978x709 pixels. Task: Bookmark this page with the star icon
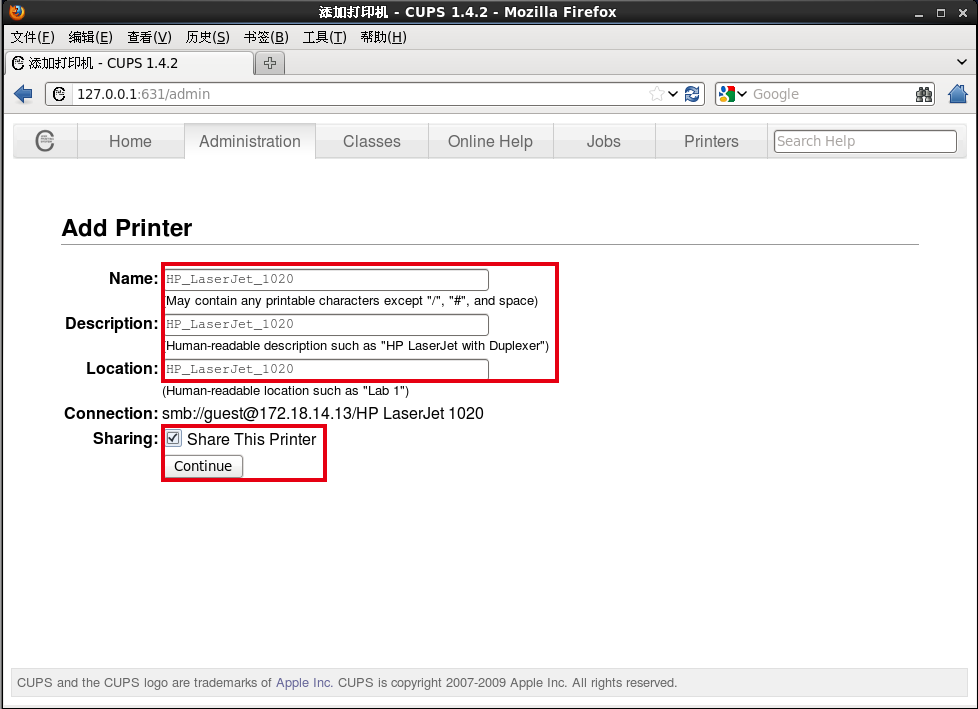tap(656, 94)
